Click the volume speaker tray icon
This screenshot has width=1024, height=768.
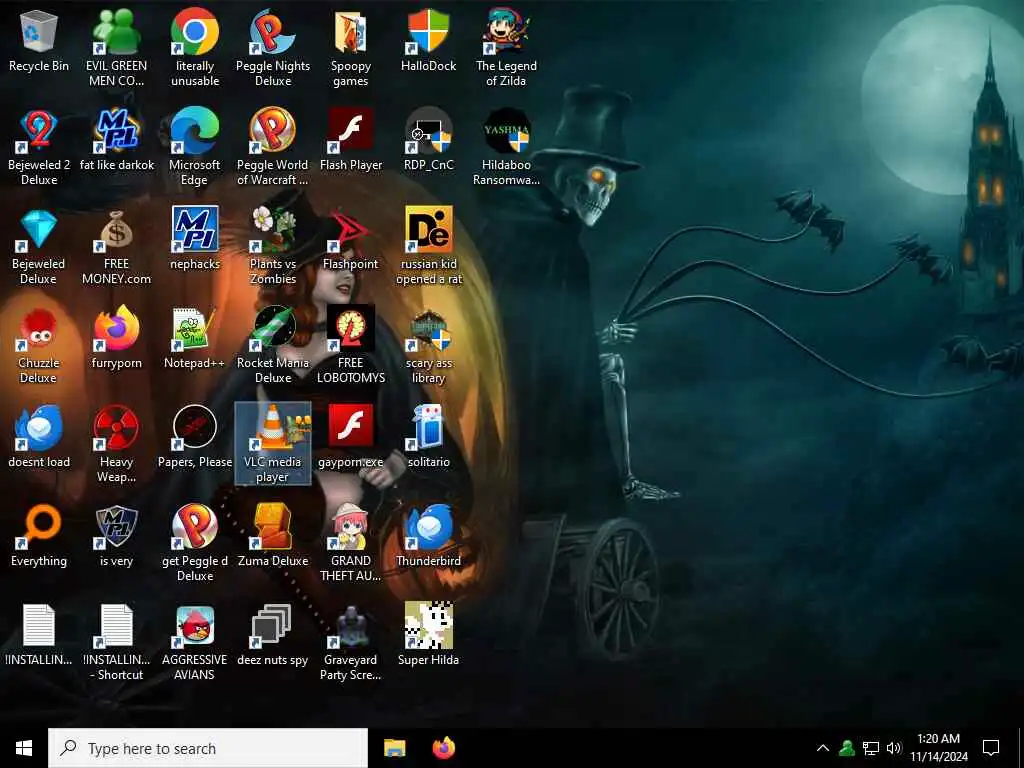894,748
